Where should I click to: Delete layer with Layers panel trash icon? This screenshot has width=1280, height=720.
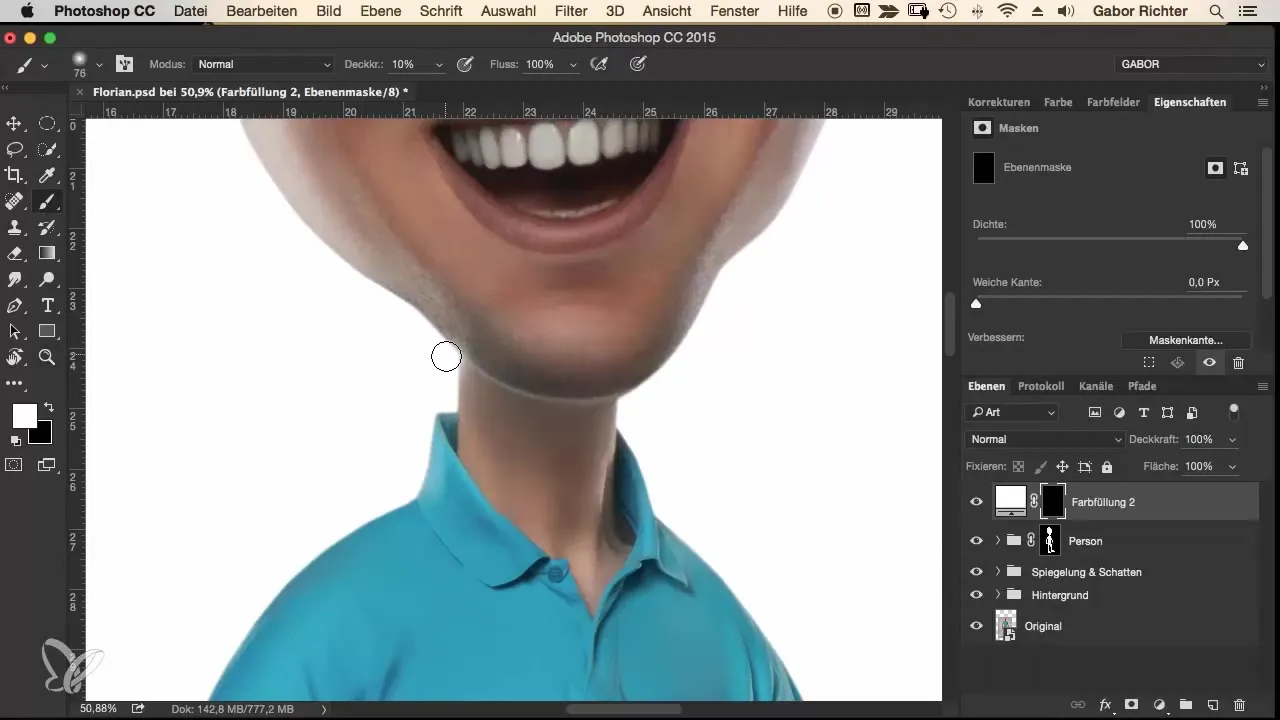pyautogui.click(x=1239, y=704)
